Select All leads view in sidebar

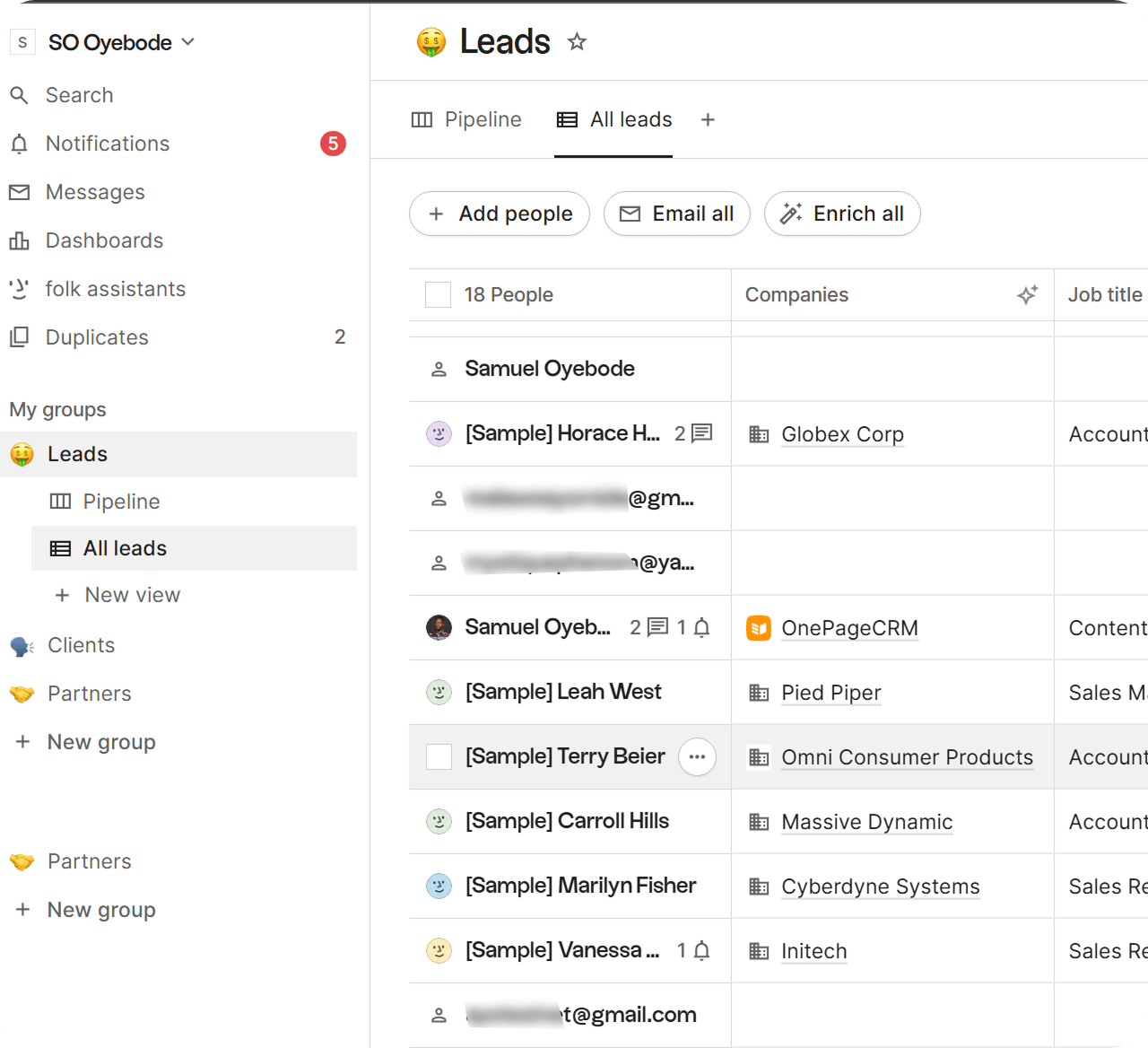pos(194,548)
